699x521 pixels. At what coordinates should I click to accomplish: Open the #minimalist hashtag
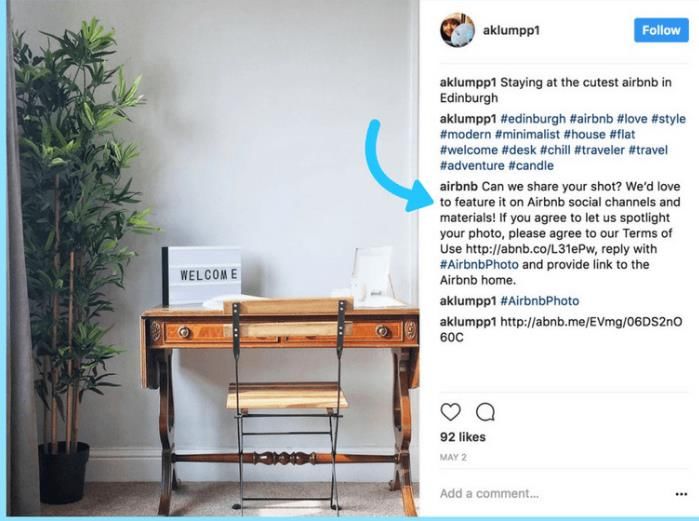pos(527,135)
